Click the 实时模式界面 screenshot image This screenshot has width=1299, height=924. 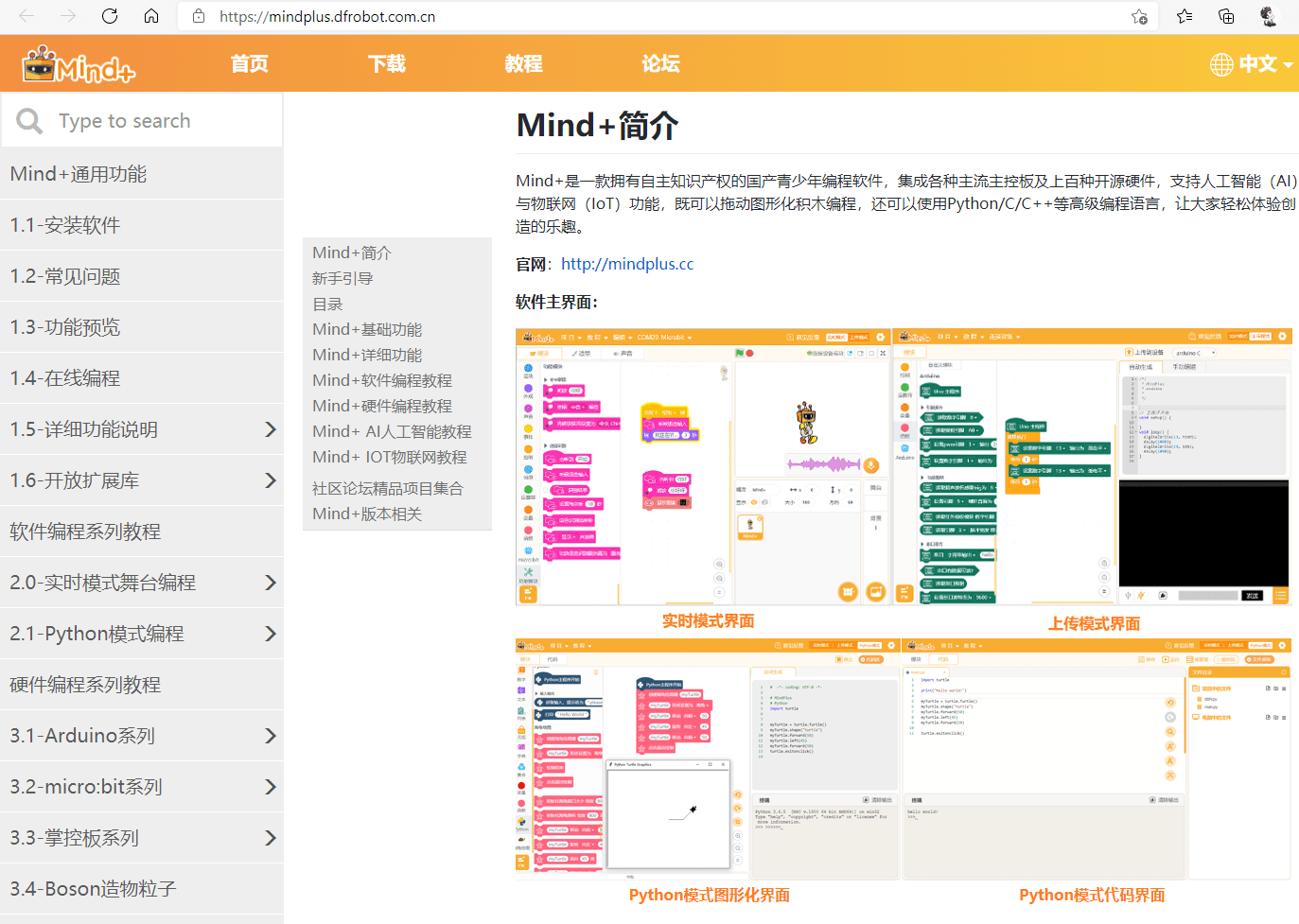click(703, 467)
